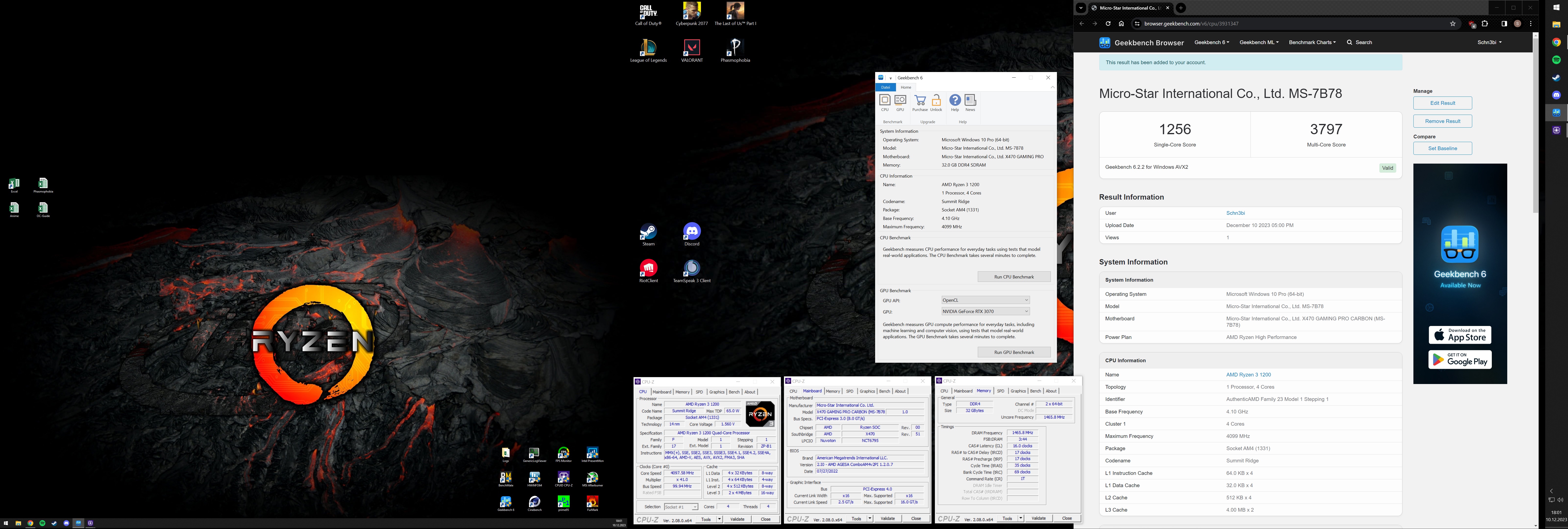
Task: Select the Steam desktop shortcut
Action: pos(648,235)
